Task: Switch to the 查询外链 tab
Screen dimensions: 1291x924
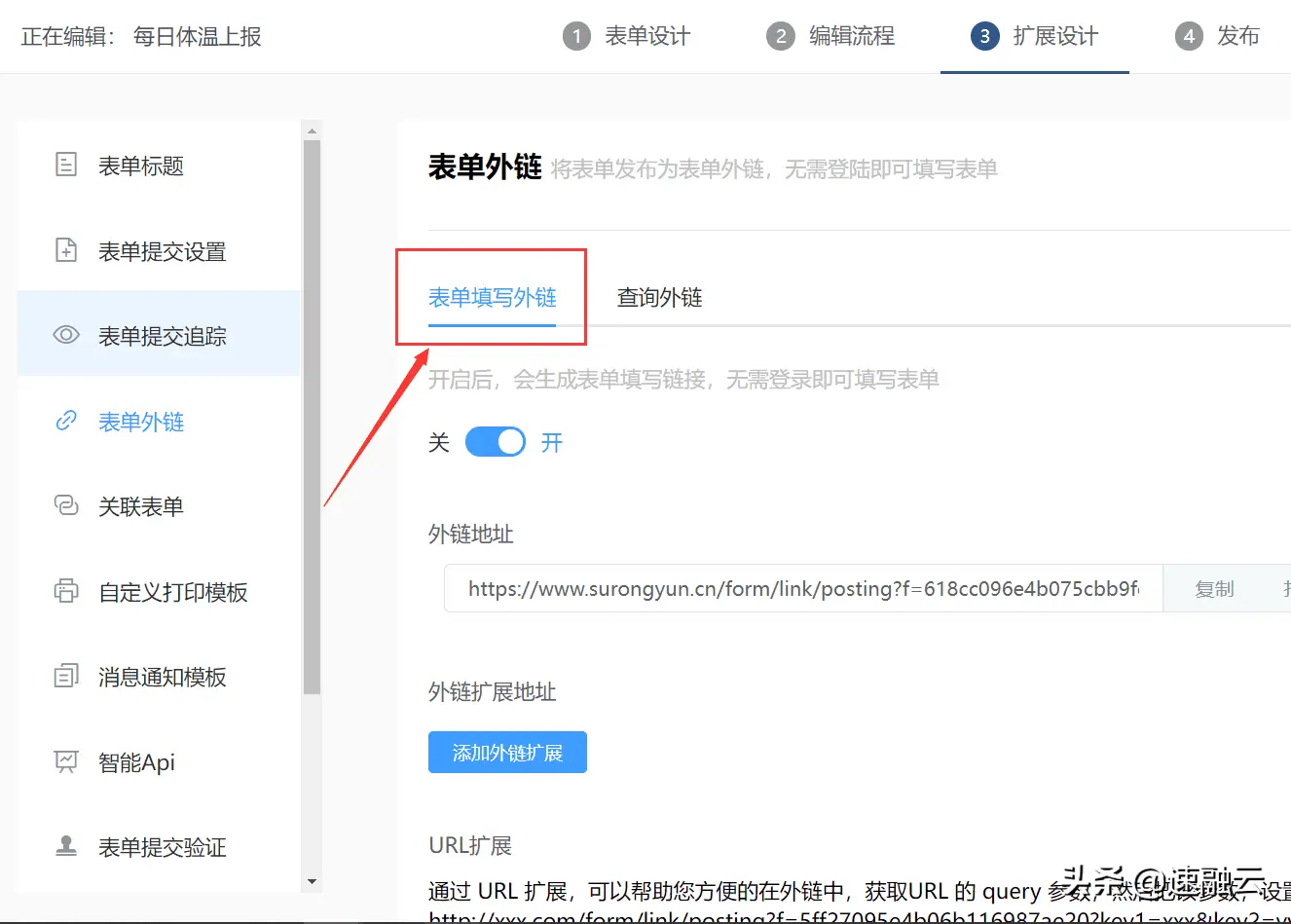Action: (659, 297)
